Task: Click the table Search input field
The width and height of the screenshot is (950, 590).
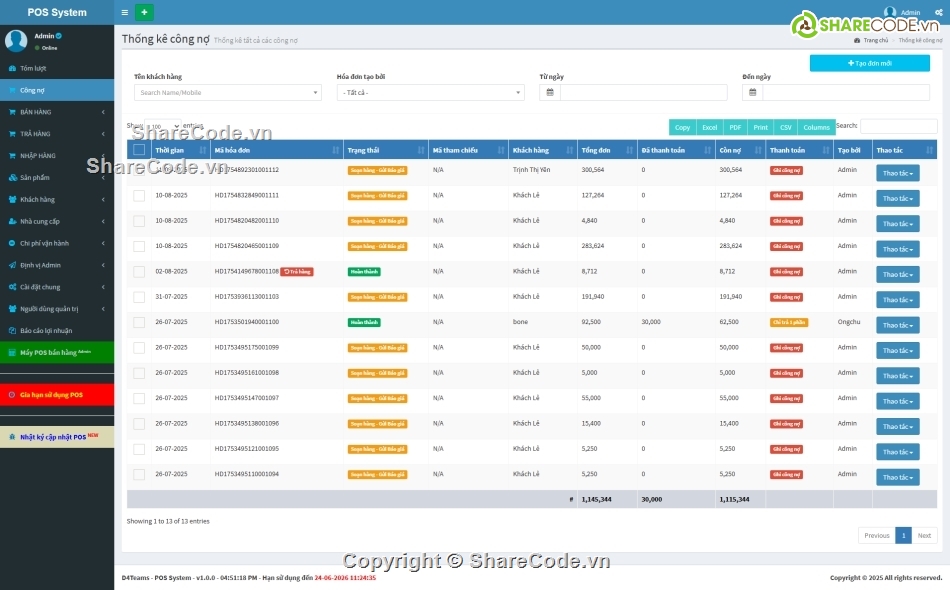Action: (x=898, y=126)
